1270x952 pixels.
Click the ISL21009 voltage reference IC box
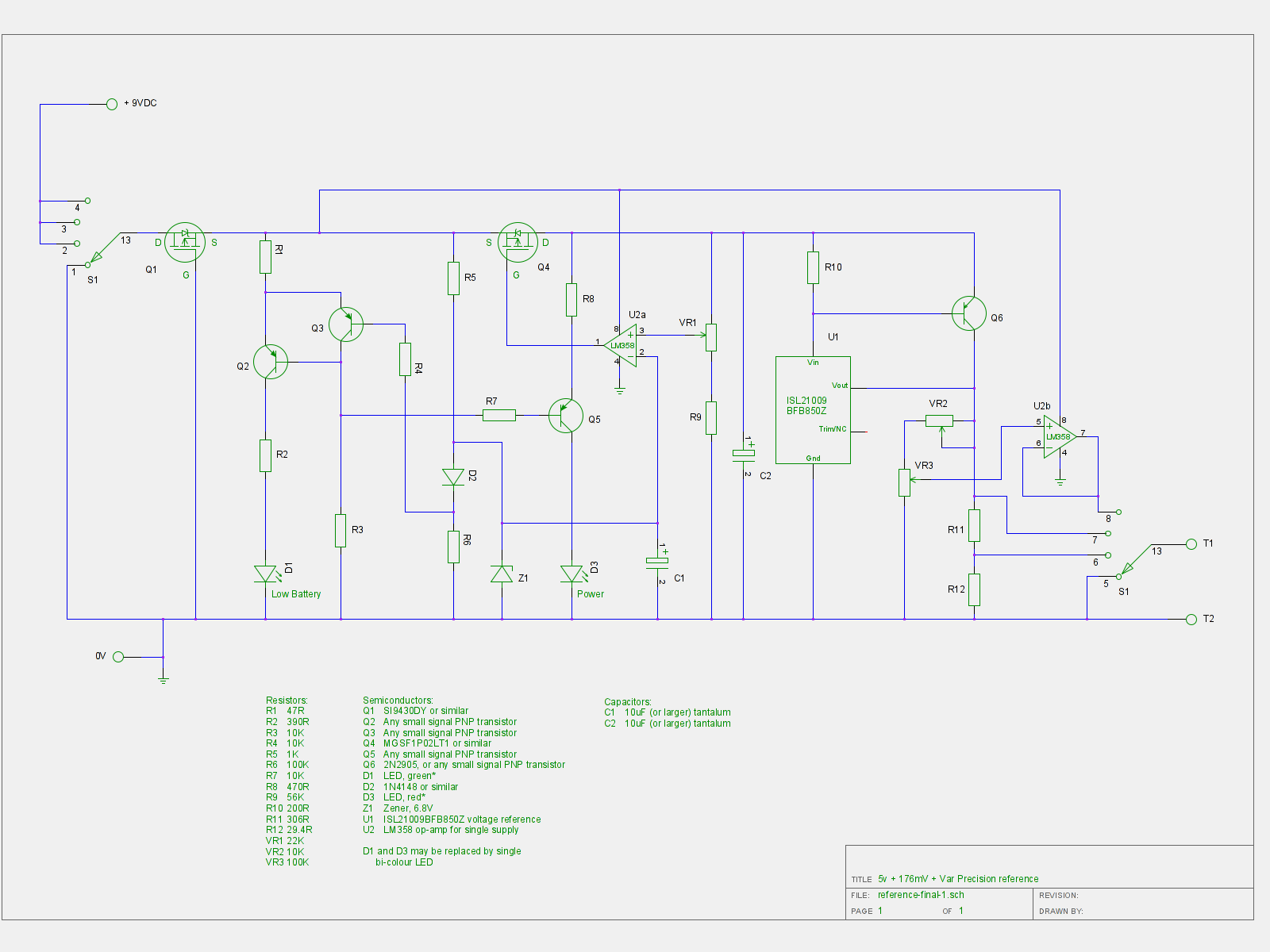[x=813, y=409]
